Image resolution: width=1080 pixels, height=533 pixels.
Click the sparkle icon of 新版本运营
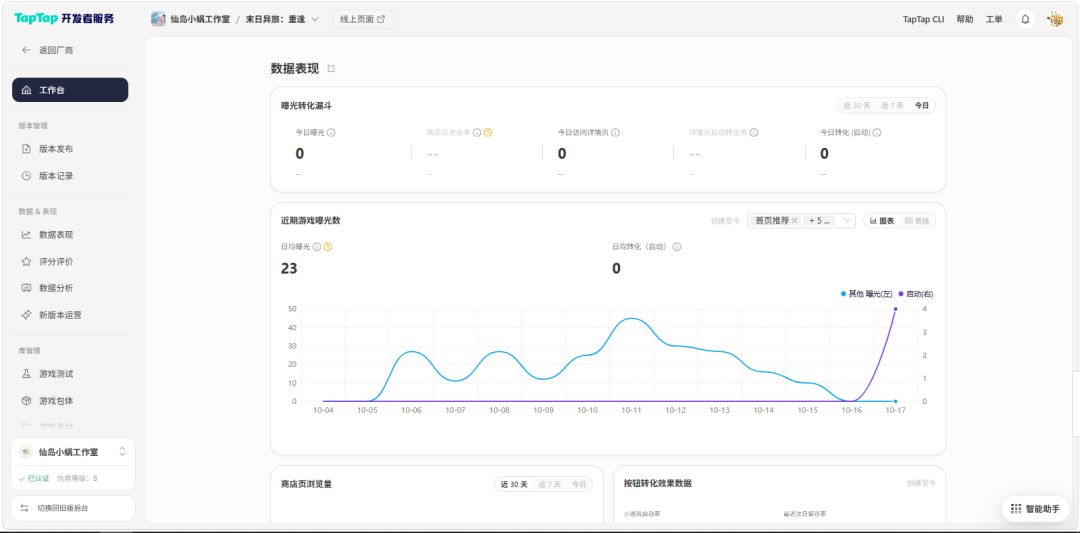coord(26,315)
